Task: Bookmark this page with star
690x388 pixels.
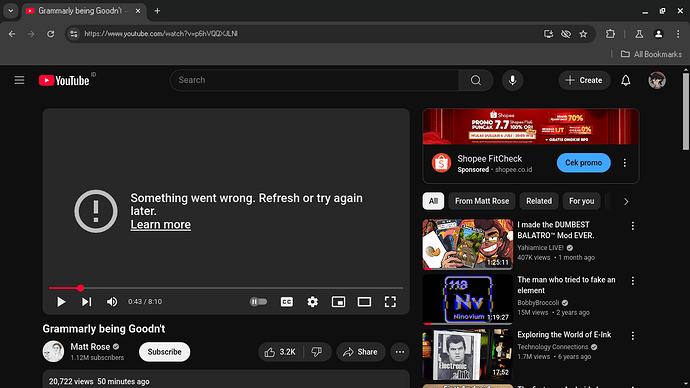Action: [x=583, y=34]
